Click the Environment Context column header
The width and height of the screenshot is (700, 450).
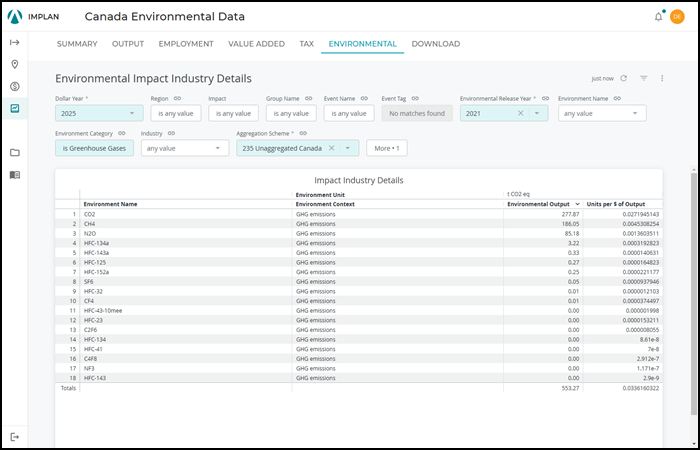pyautogui.click(x=325, y=204)
